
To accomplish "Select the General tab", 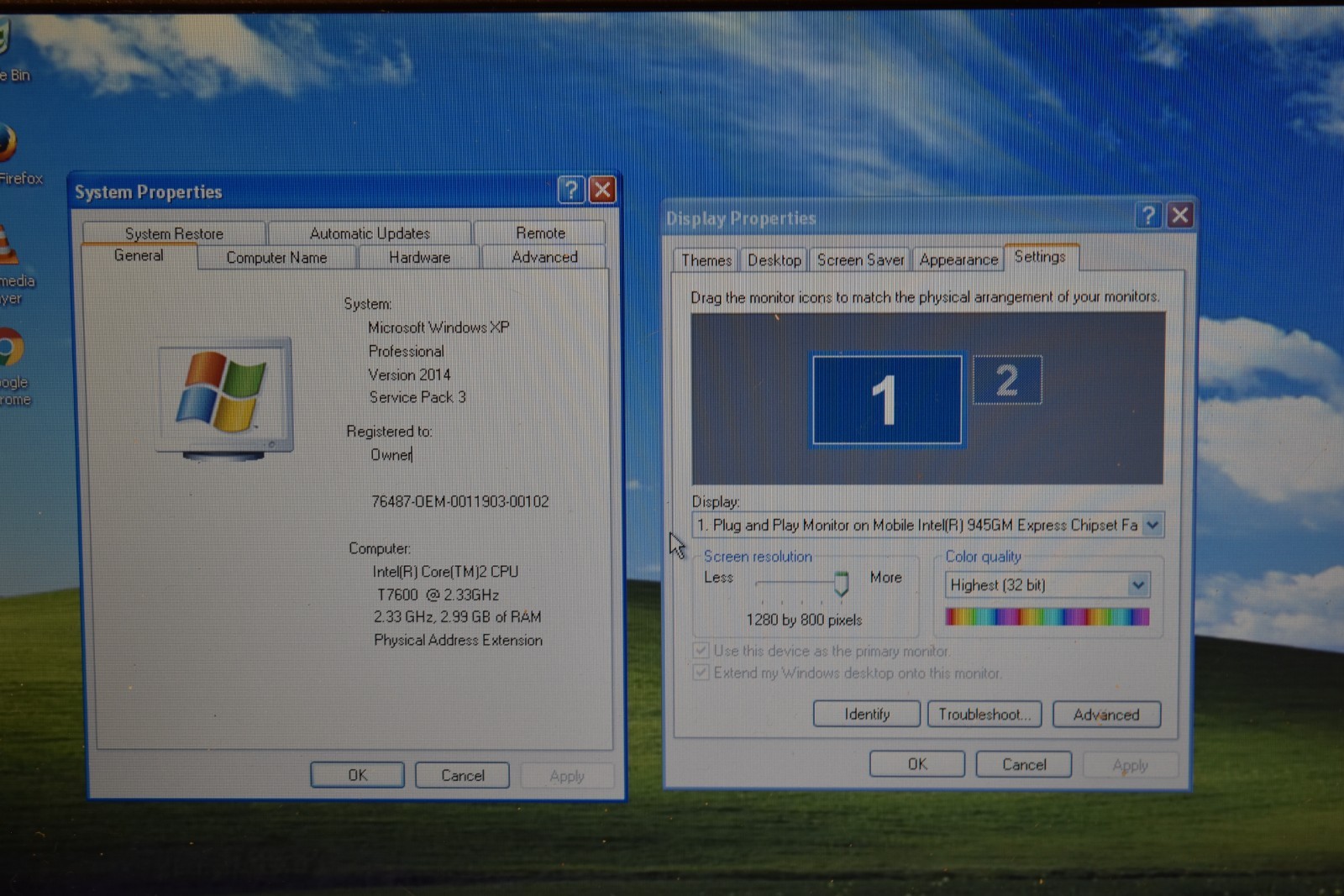I will point(139,255).
